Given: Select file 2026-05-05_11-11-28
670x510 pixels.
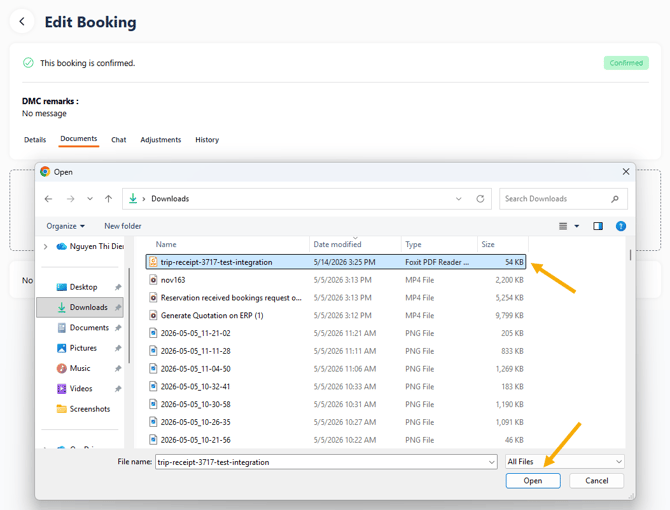Looking at the screenshot, I should 336,351.
